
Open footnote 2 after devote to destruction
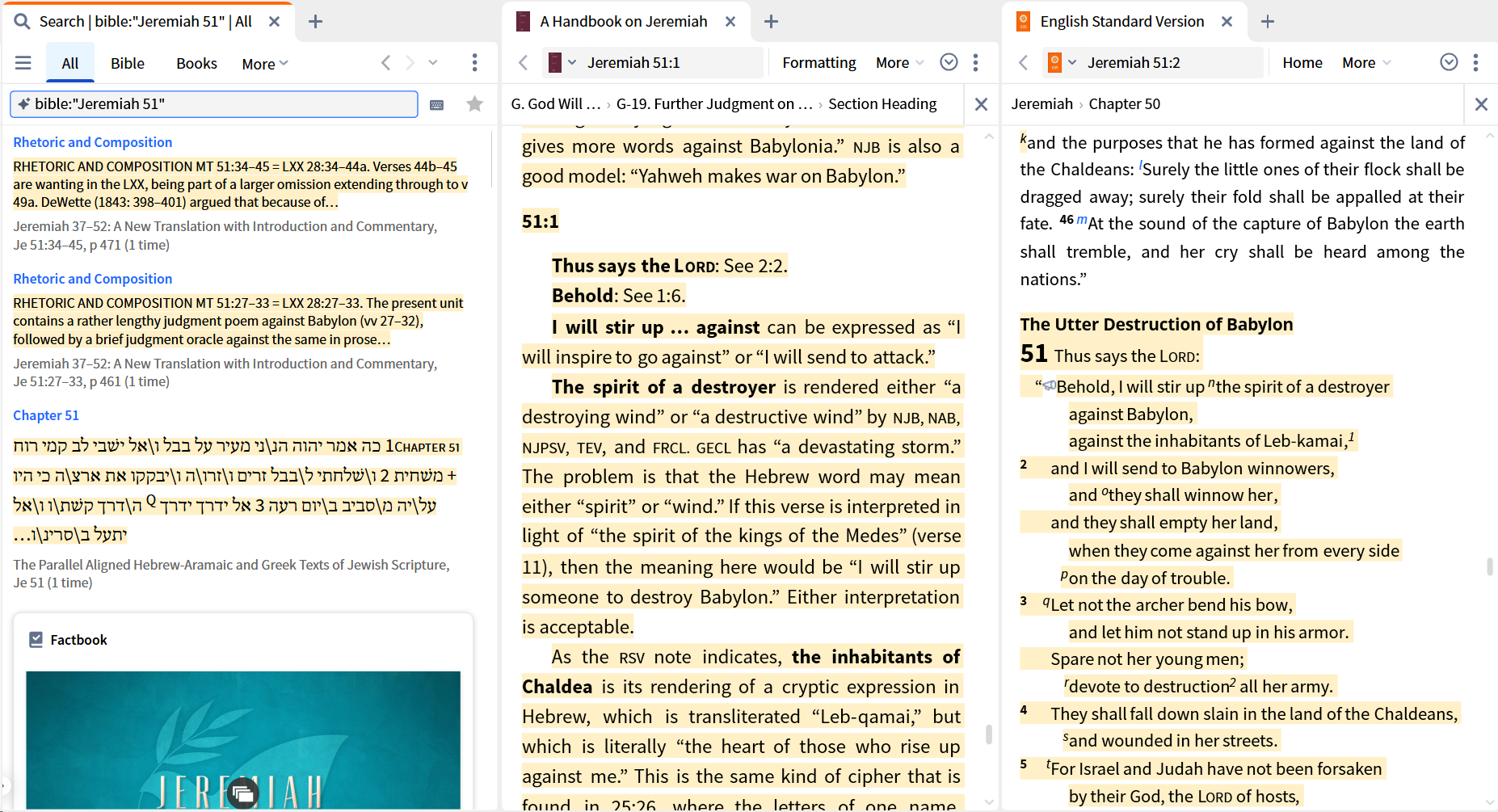point(1233,683)
